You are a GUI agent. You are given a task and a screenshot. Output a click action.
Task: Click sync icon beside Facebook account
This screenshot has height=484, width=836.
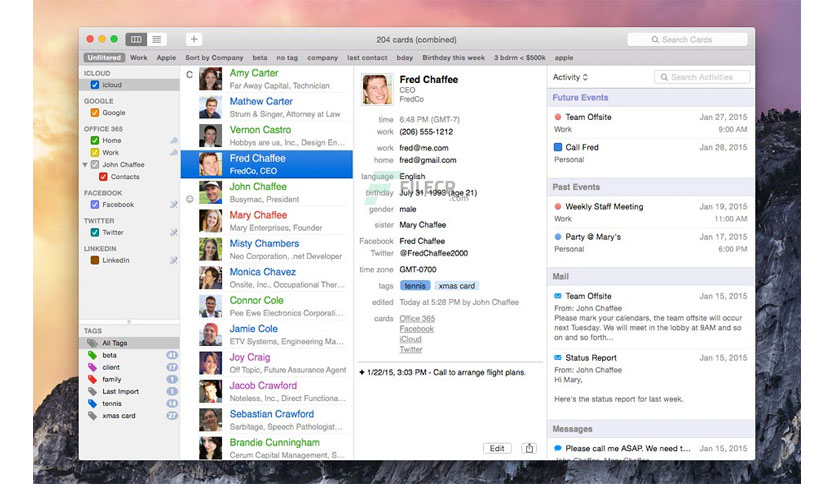click(x=174, y=205)
